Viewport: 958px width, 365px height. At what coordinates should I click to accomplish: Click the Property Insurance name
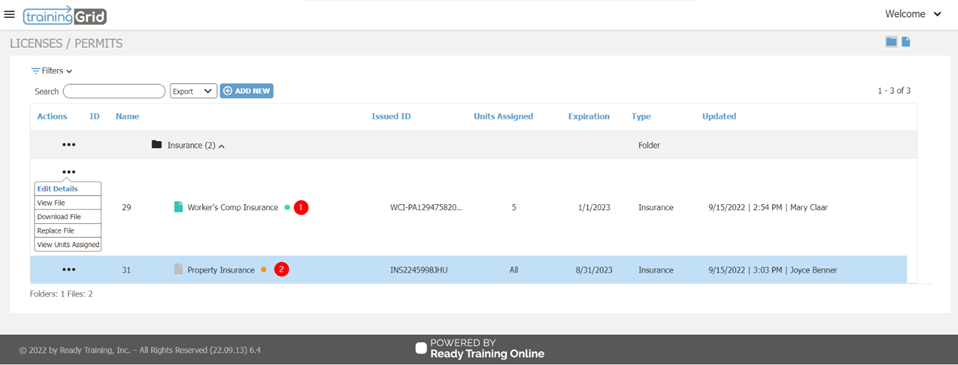click(221, 270)
